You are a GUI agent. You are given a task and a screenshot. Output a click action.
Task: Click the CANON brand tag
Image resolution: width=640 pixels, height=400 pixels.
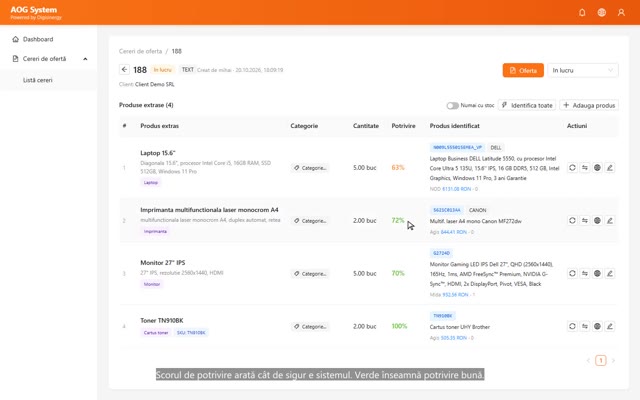pyautogui.click(x=478, y=210)
